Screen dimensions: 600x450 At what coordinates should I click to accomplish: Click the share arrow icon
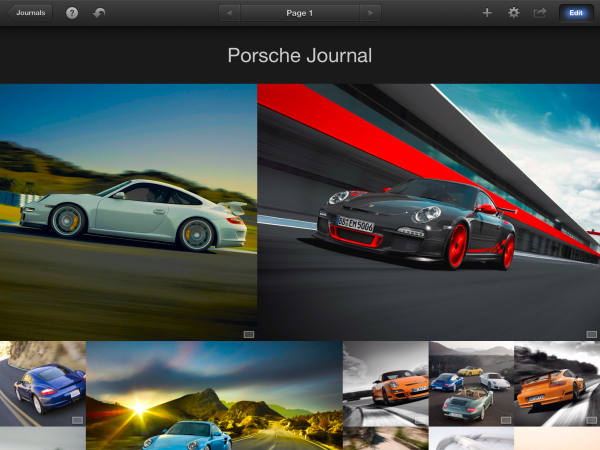coord(540,13)
